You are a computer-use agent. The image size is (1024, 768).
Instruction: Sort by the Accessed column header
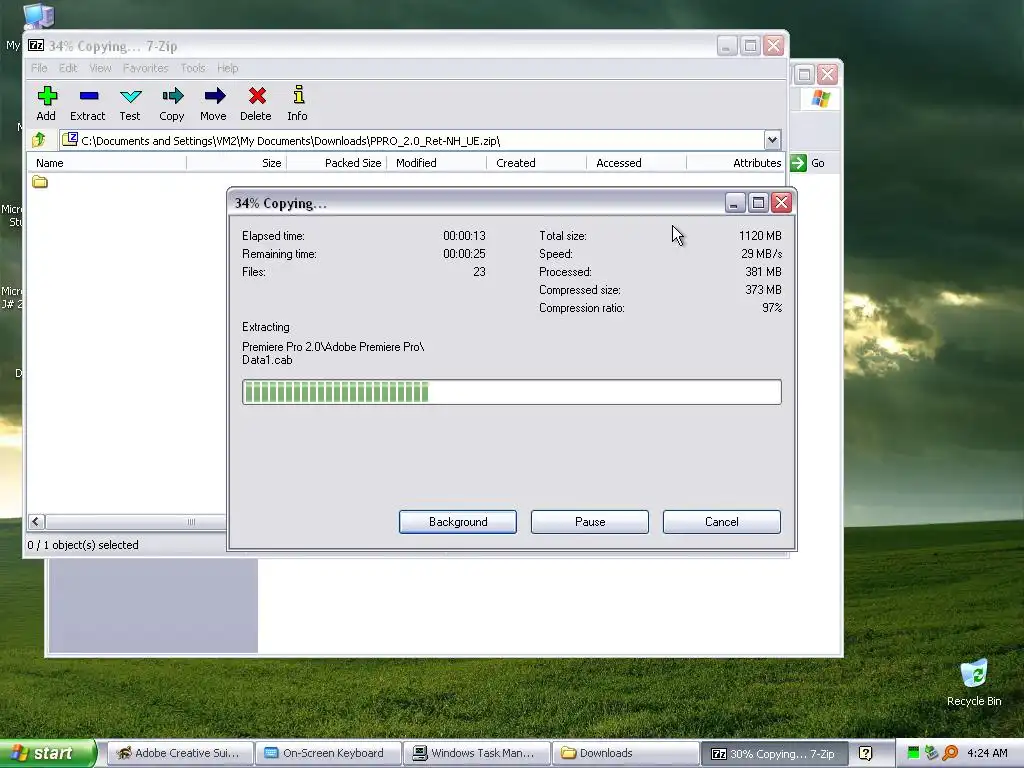pyautogui.click(x=637, y=163)
